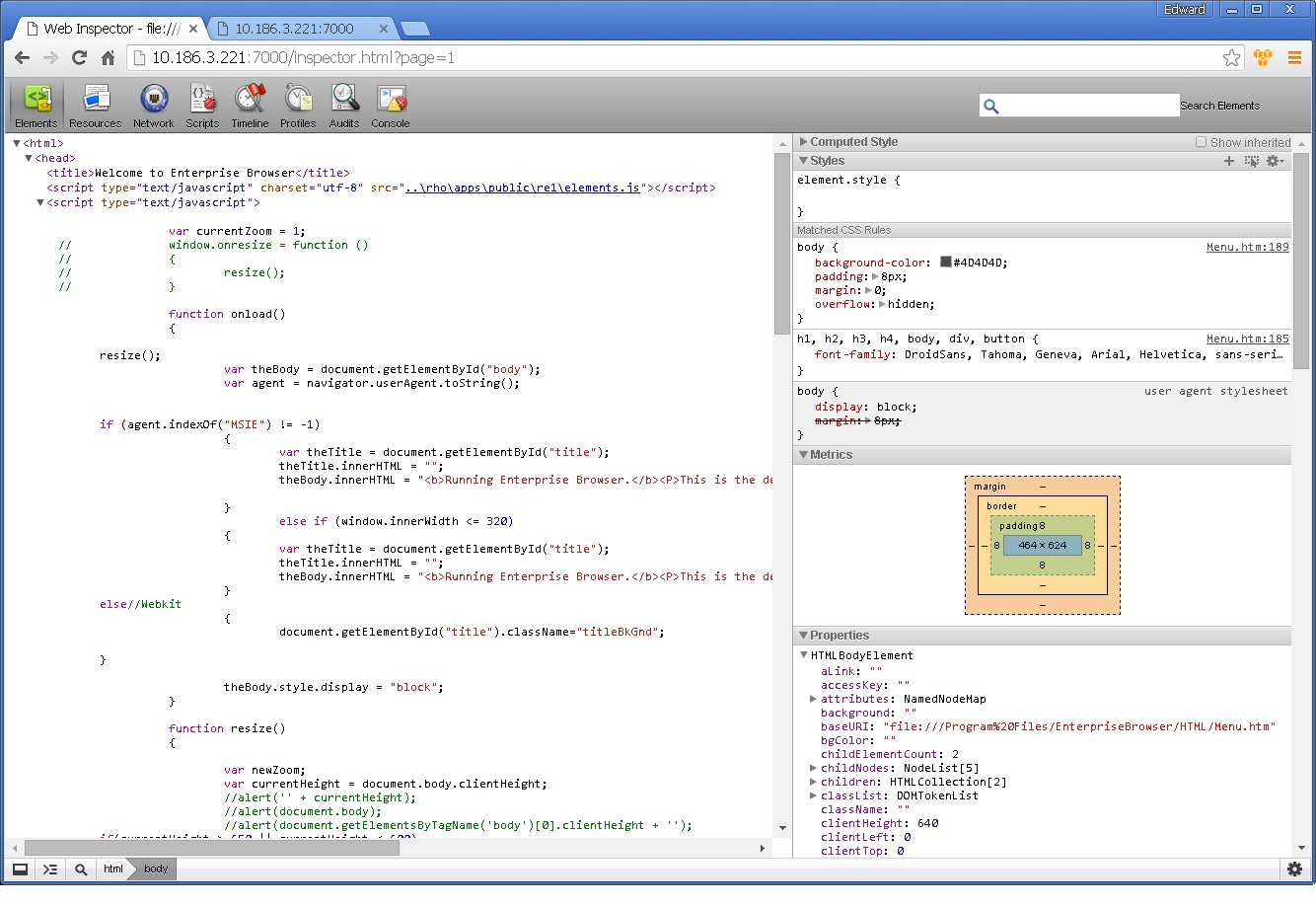Select the Timeline panel icon
This screenshot has width=1316, height=907.
(x=250, y=107)
